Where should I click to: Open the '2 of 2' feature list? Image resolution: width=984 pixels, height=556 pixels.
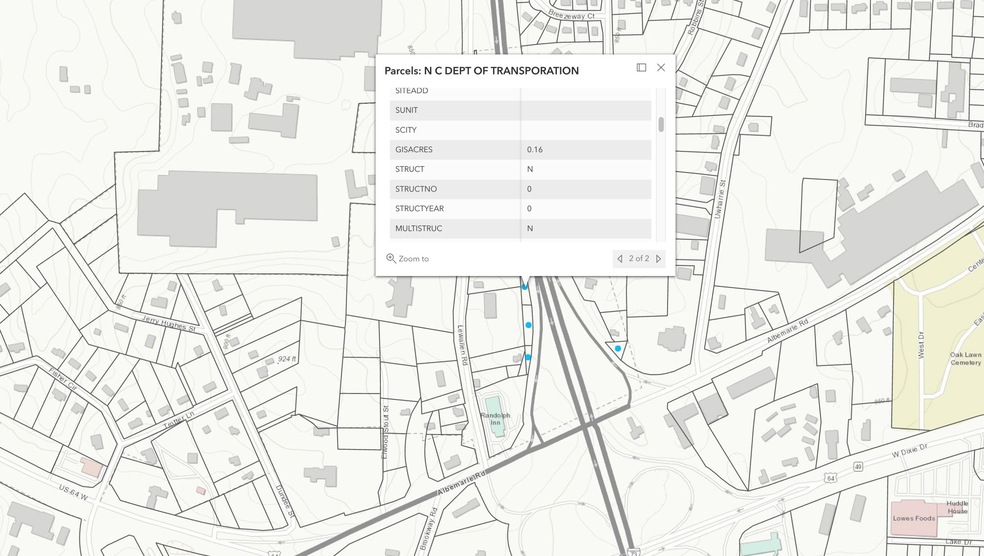click(639, 259)
